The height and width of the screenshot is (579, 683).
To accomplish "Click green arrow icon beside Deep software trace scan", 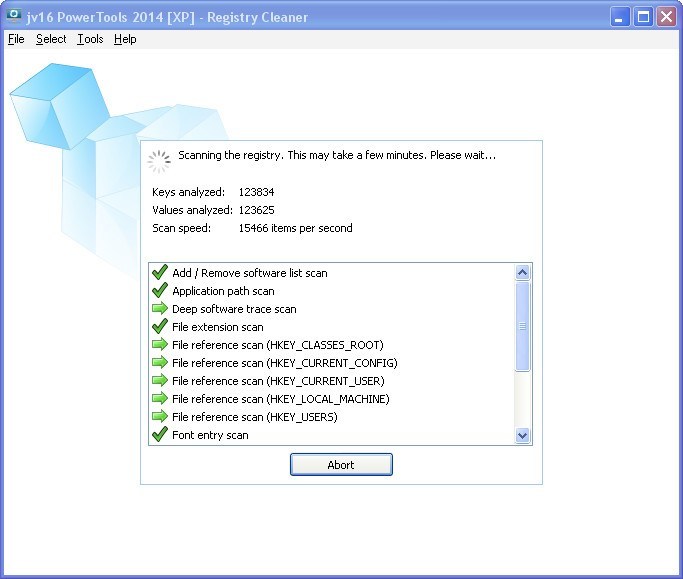I will click(x=160, y=308).
